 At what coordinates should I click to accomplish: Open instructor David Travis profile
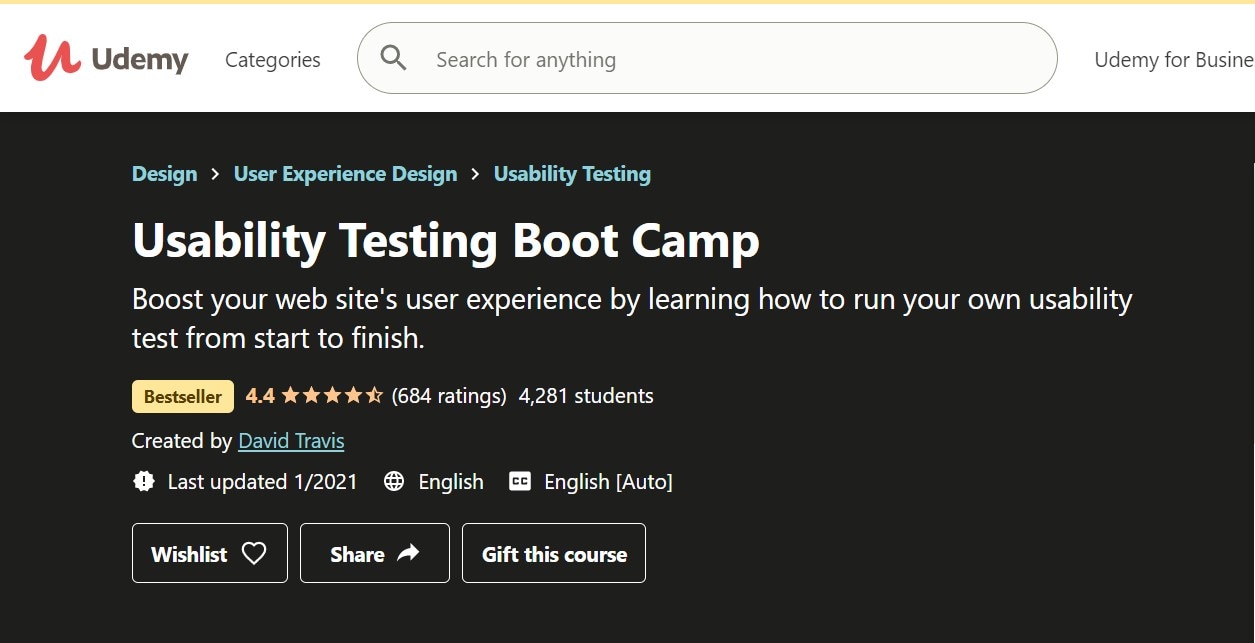291,441
